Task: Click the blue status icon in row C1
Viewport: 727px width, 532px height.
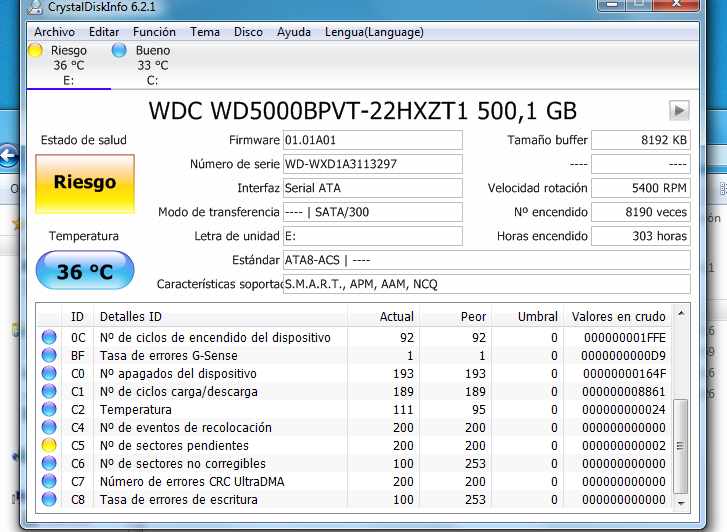Action: click(x=49, y=391)
